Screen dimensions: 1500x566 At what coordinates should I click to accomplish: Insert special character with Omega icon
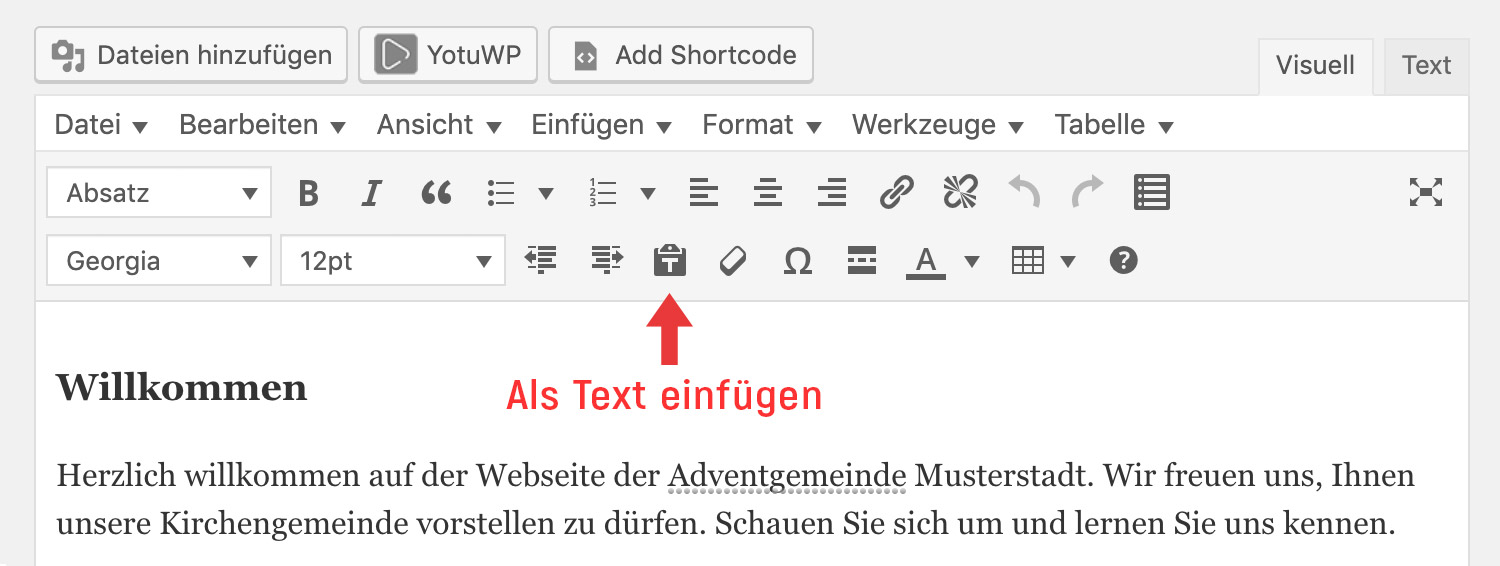tap(797, 261)
